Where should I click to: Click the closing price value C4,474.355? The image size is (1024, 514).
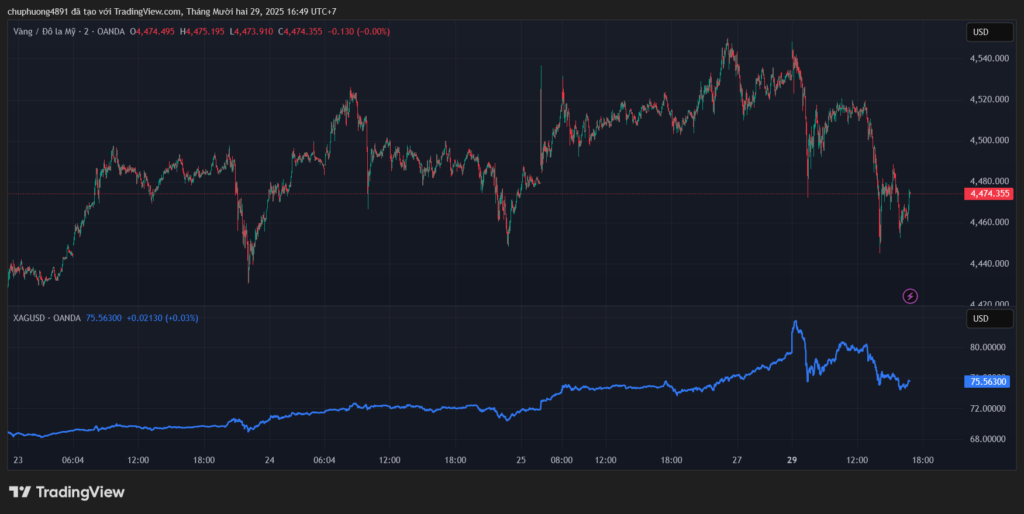(307, 31)
